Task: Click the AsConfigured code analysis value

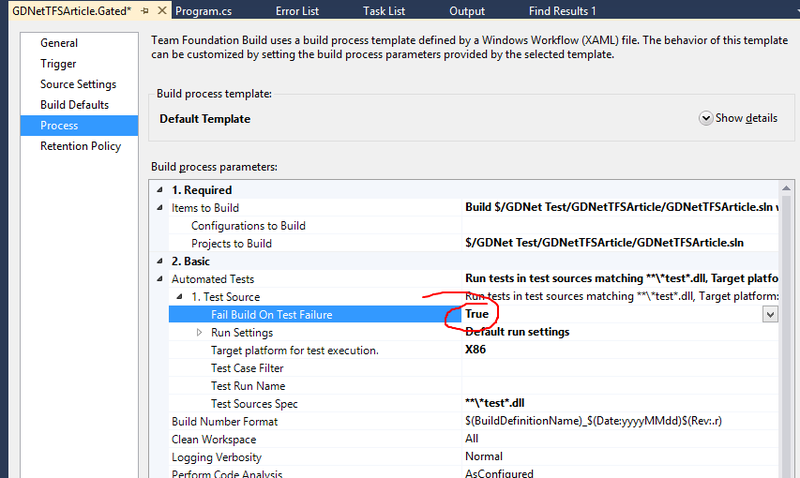Action: 499,473
